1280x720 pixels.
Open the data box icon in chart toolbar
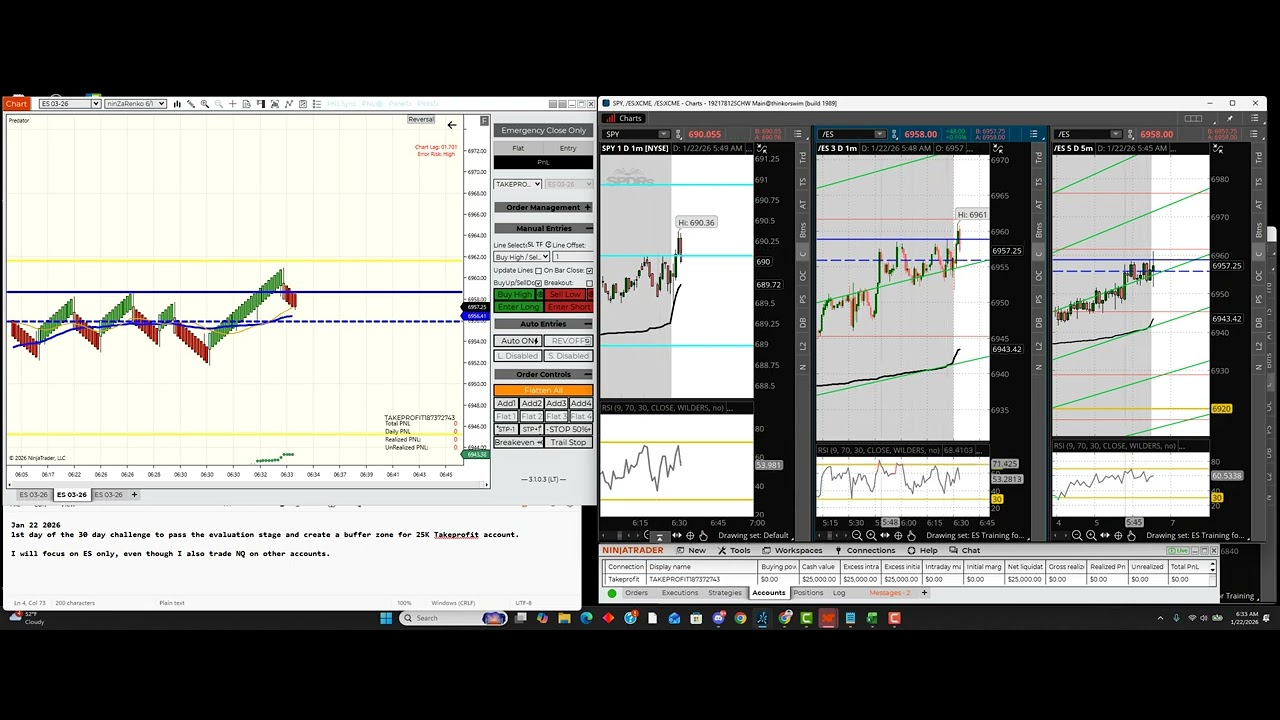(x=247, y=103)
